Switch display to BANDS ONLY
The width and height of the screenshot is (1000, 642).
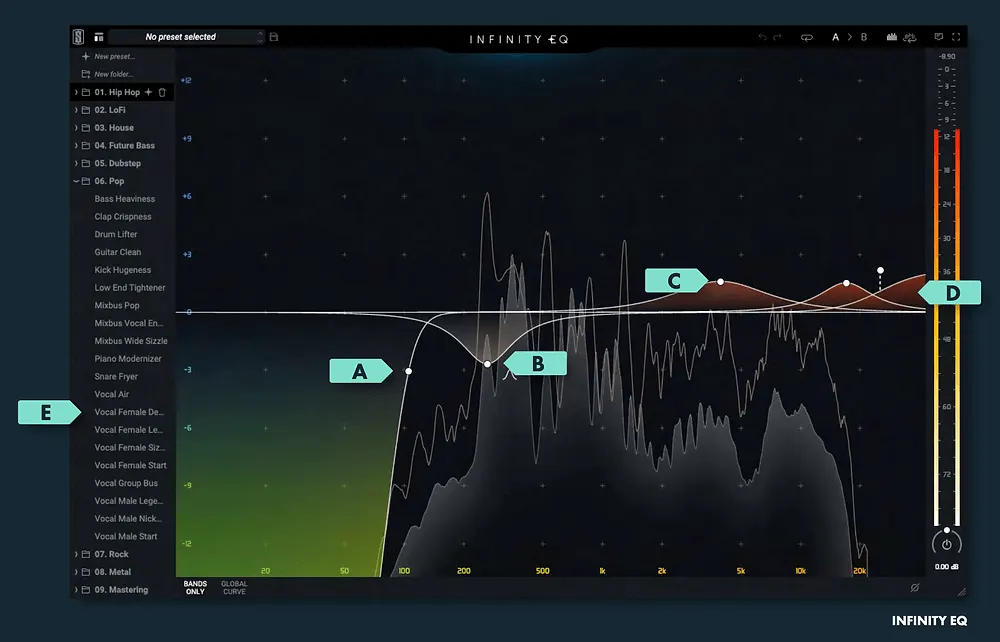(x=195, y=587)
